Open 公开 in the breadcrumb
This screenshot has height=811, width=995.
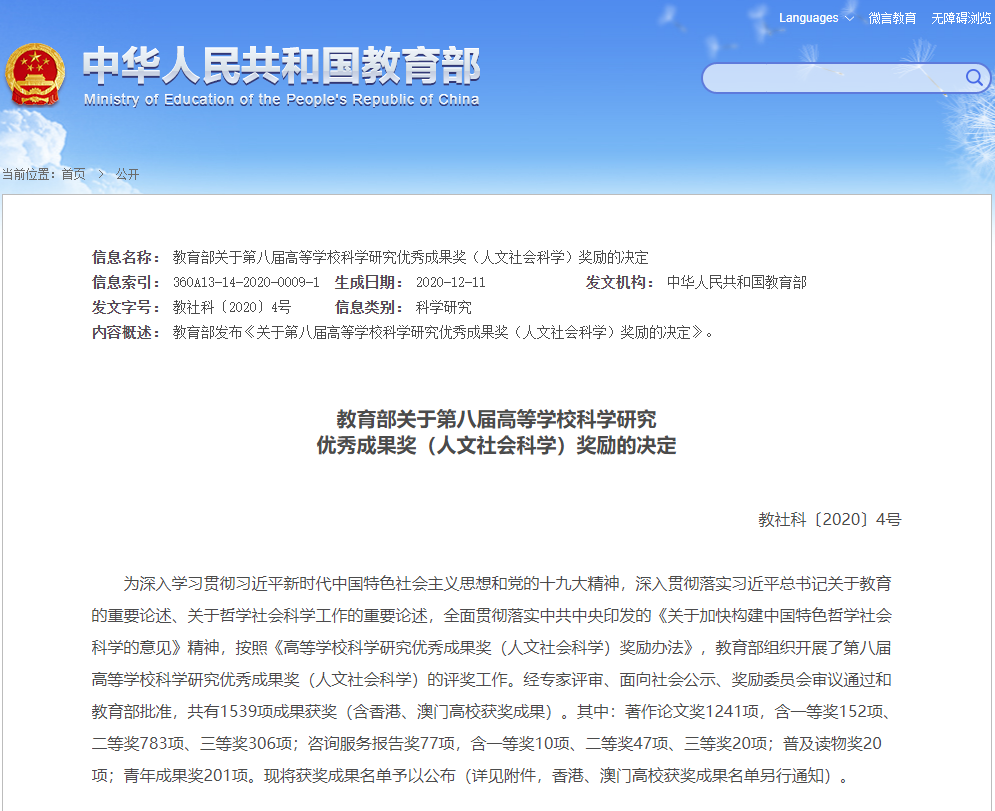click(127, 174)
